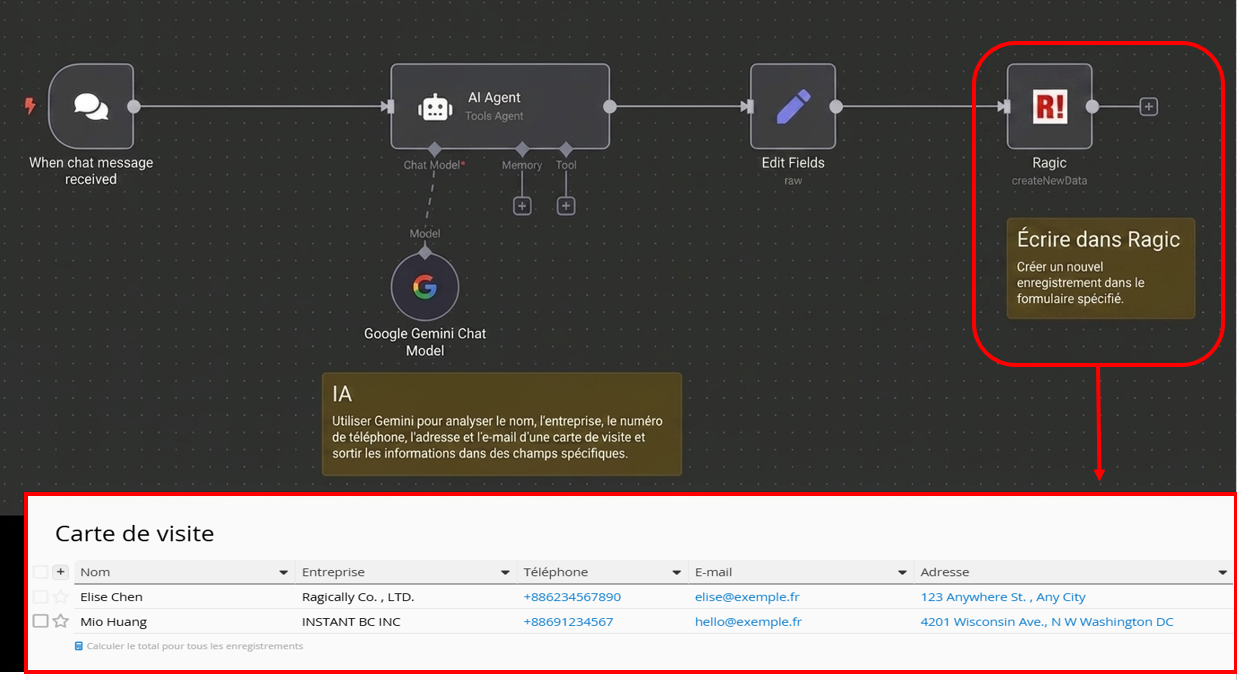Open the Nom column dropdown arrow
Viewport: 1237px width, 680px height.
pyautogui.click(x=283, y=573)
